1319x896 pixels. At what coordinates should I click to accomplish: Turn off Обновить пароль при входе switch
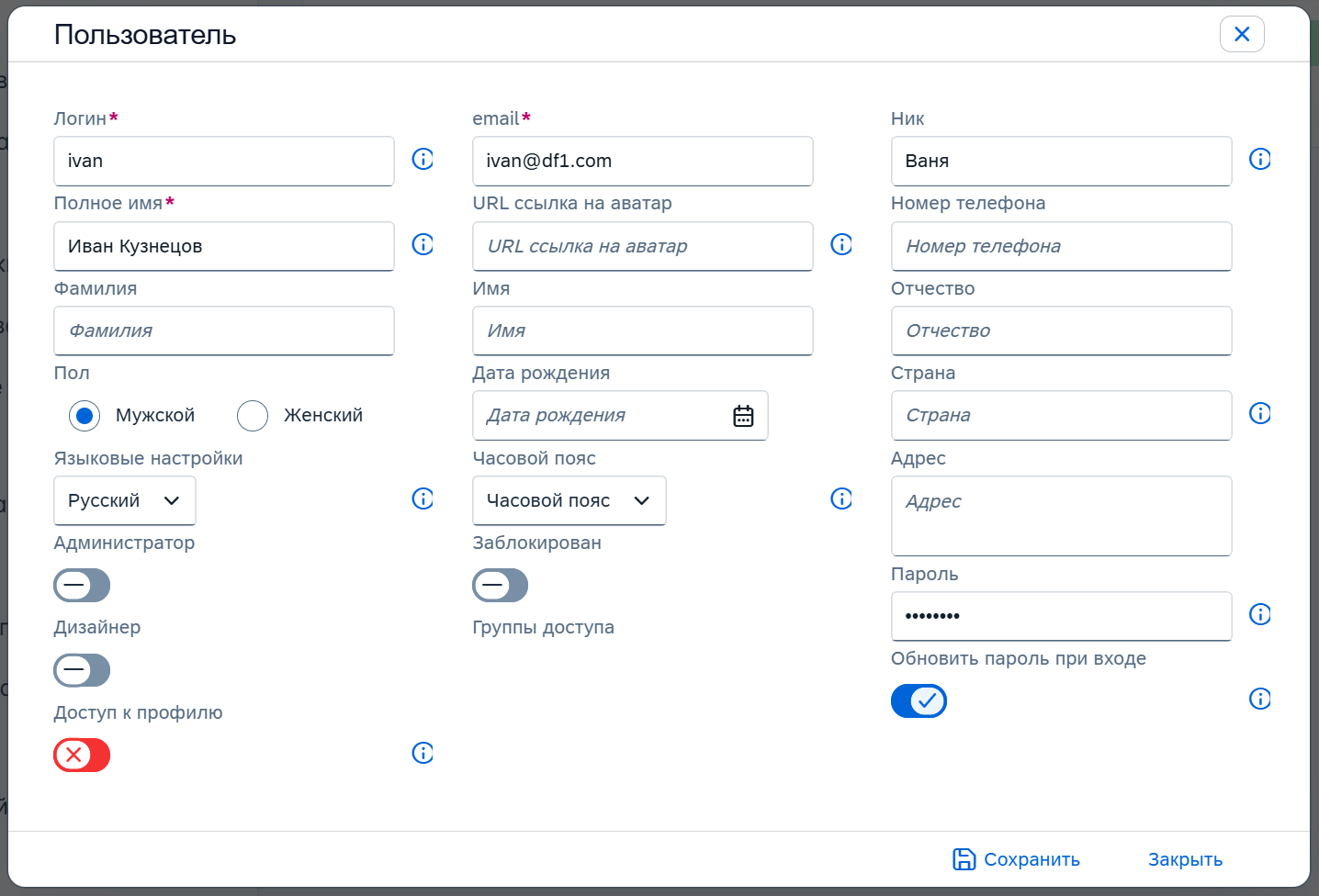tap(919, 701)
